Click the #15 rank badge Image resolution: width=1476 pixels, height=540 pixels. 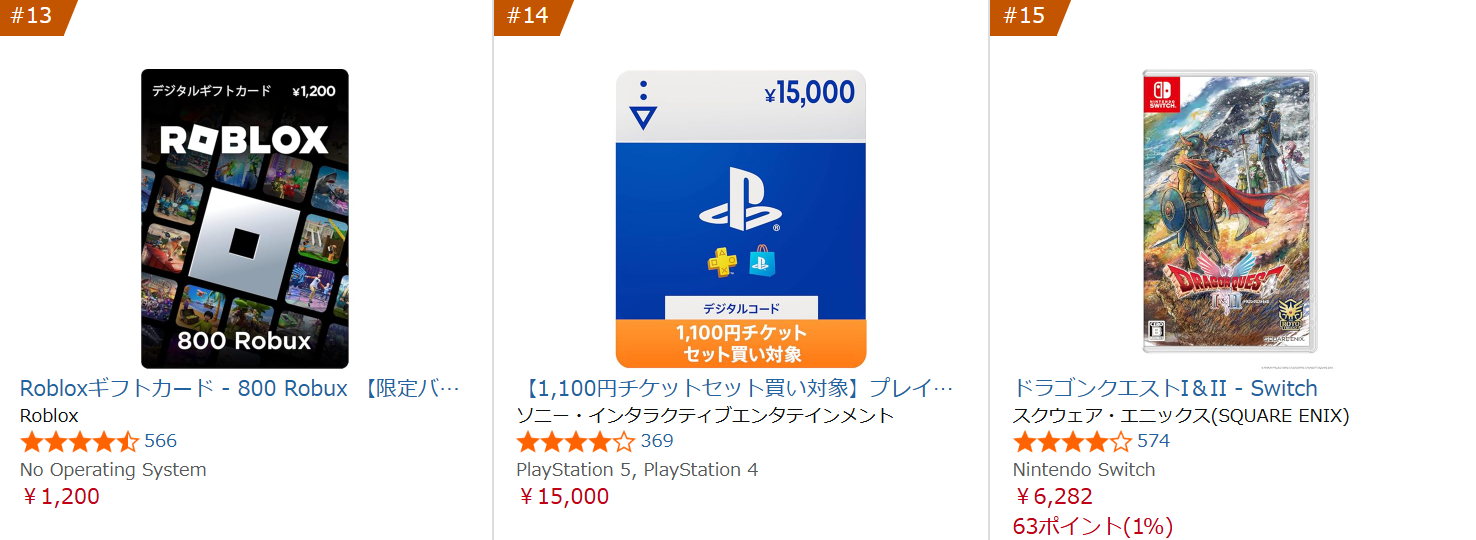(1024, 16)
